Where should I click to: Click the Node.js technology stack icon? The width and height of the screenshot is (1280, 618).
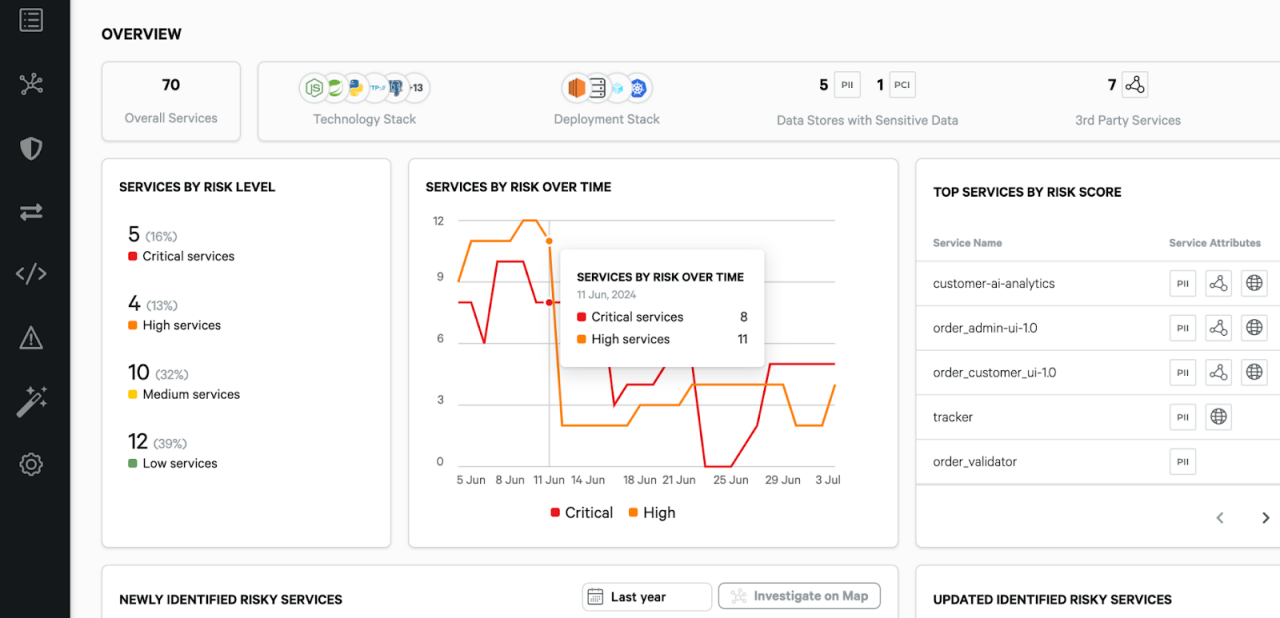point(315,88)
